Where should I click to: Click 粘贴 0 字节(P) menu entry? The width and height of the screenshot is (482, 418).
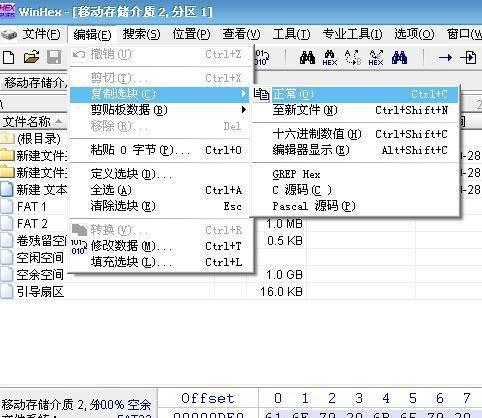tap(160, 150)
